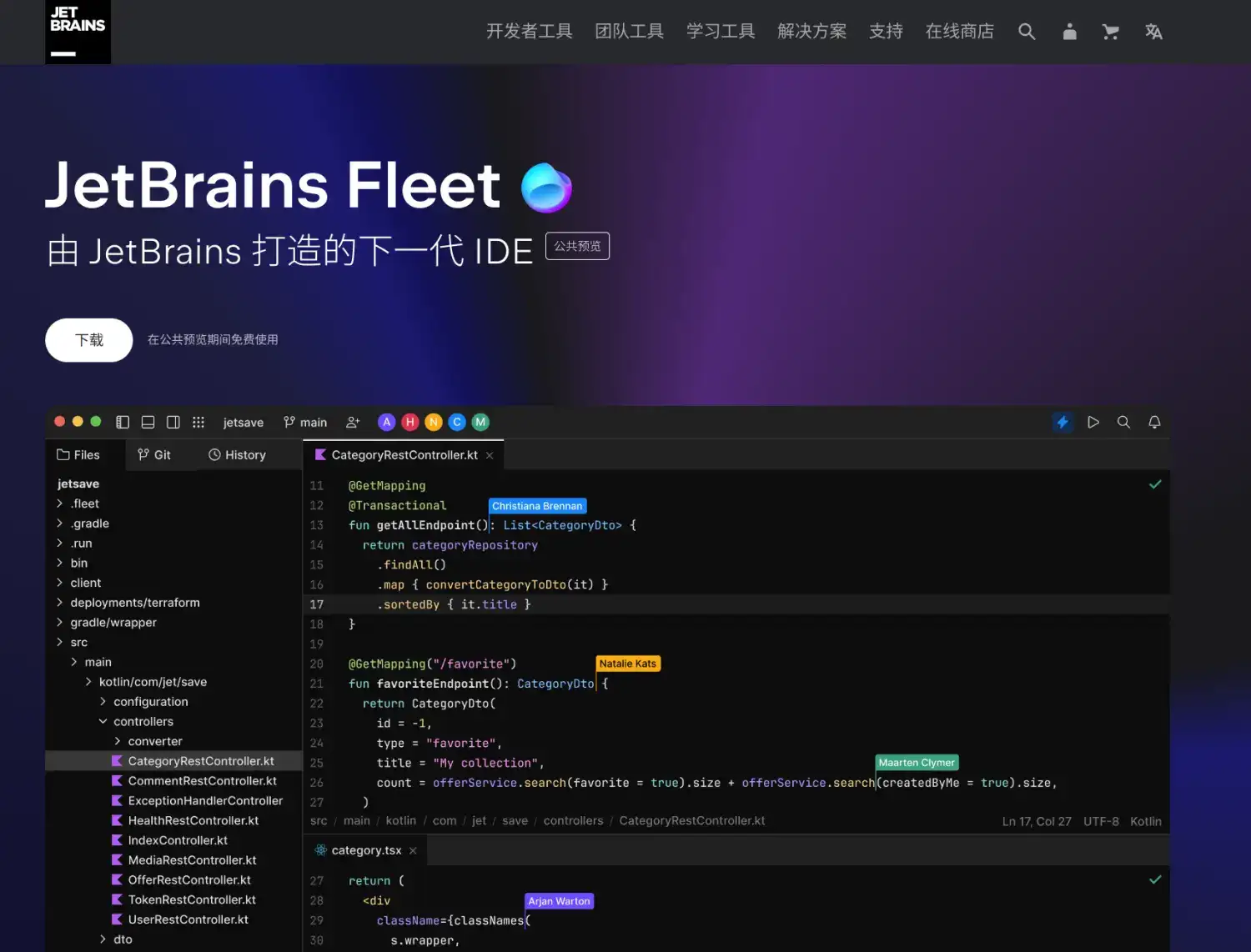Click the JetBrains logo
The width and height of the screenshot is (1251, 952).
(78, 32)
